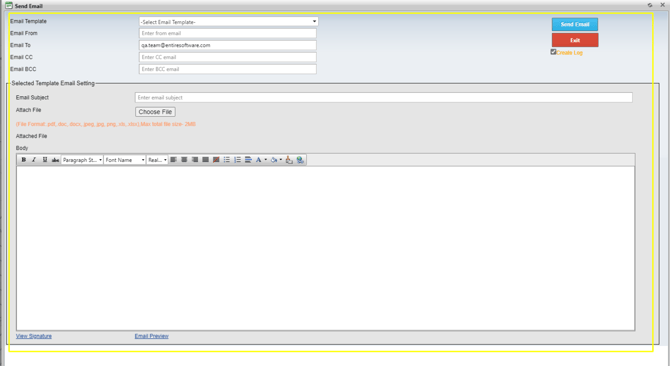
Task: Click the hyperlink globe icon
Action: [300, 160]
